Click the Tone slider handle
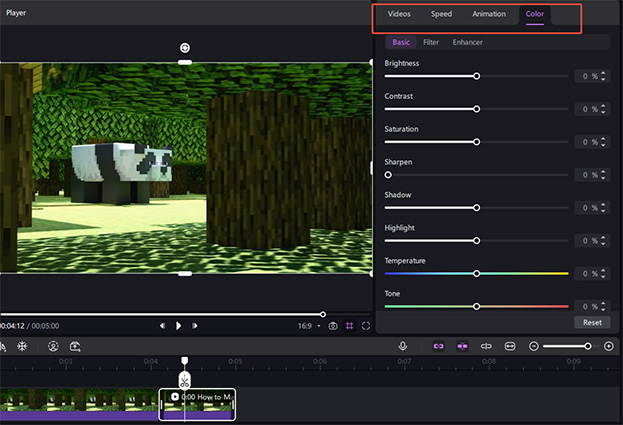Viewport: 623px width, 425px height. [476, 306]
